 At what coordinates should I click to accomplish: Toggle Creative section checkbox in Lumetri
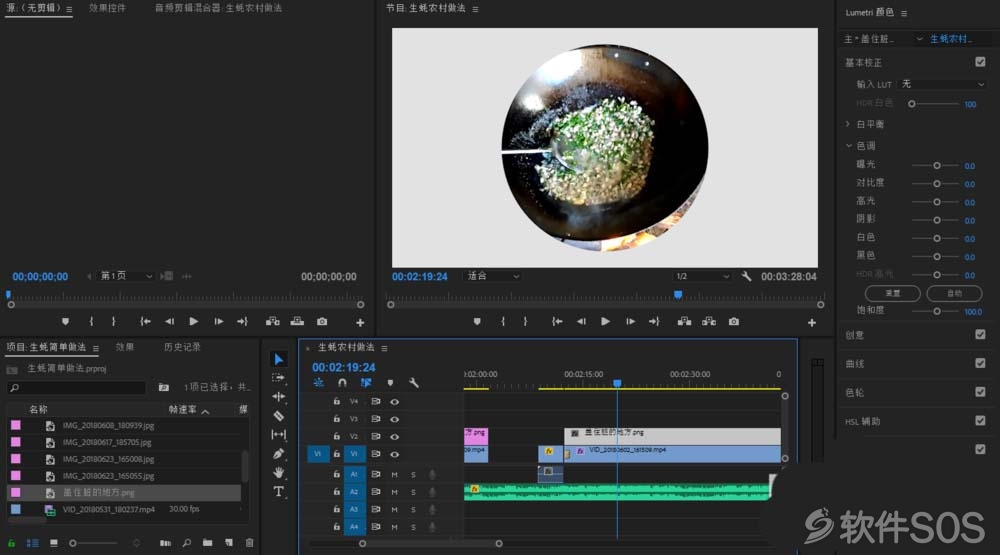980,334
